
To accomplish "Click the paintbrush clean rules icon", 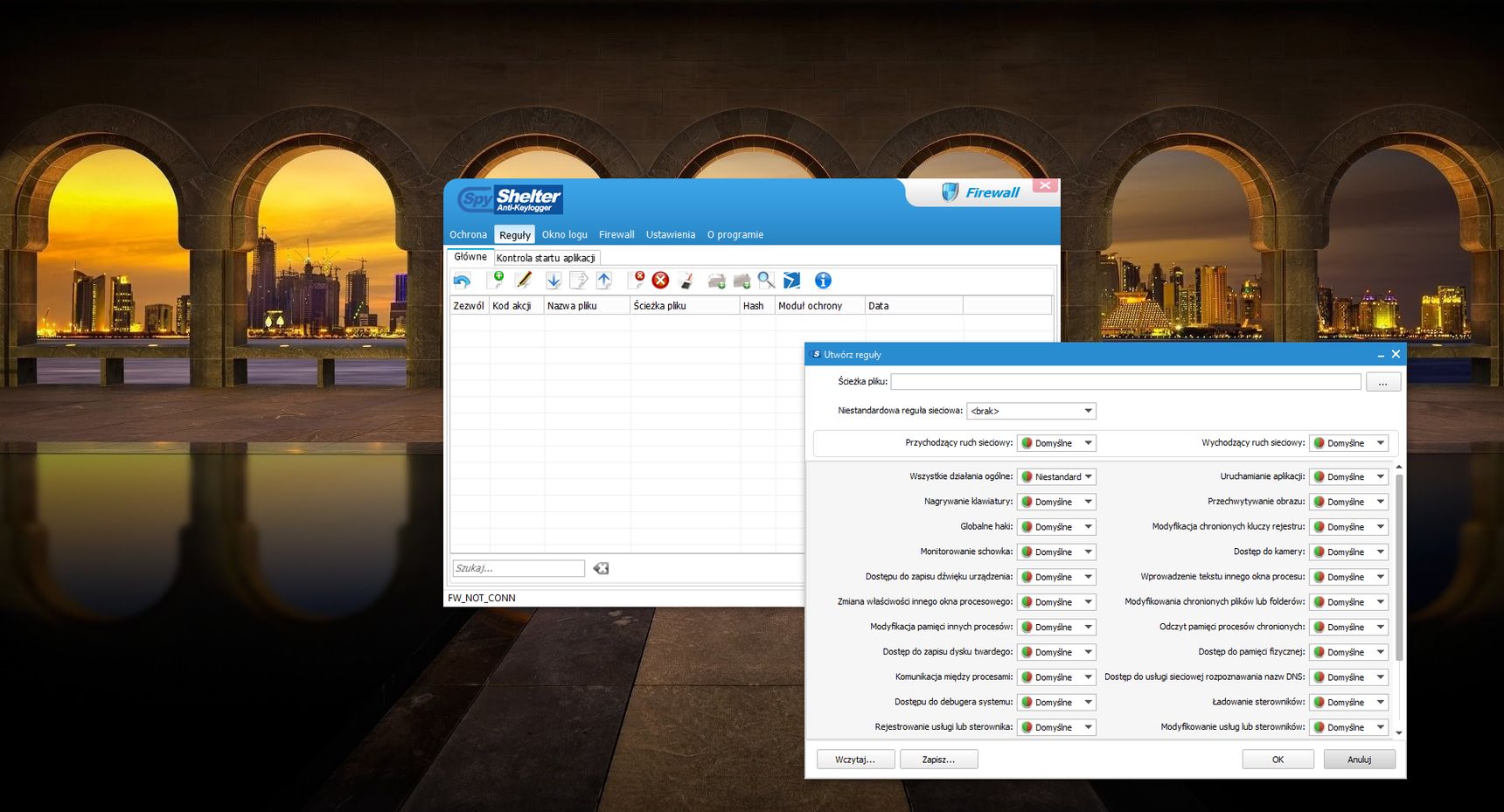I will pyautogui.click(x=686, y=280).
